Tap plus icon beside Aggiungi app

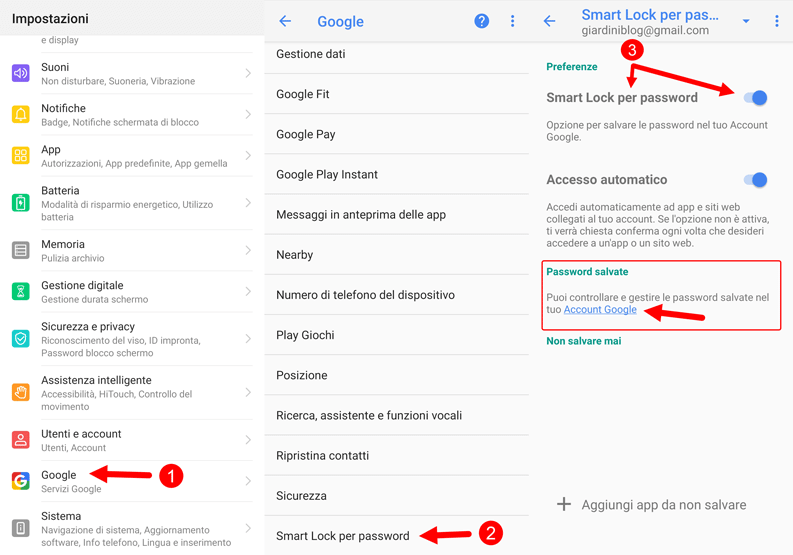564,504
